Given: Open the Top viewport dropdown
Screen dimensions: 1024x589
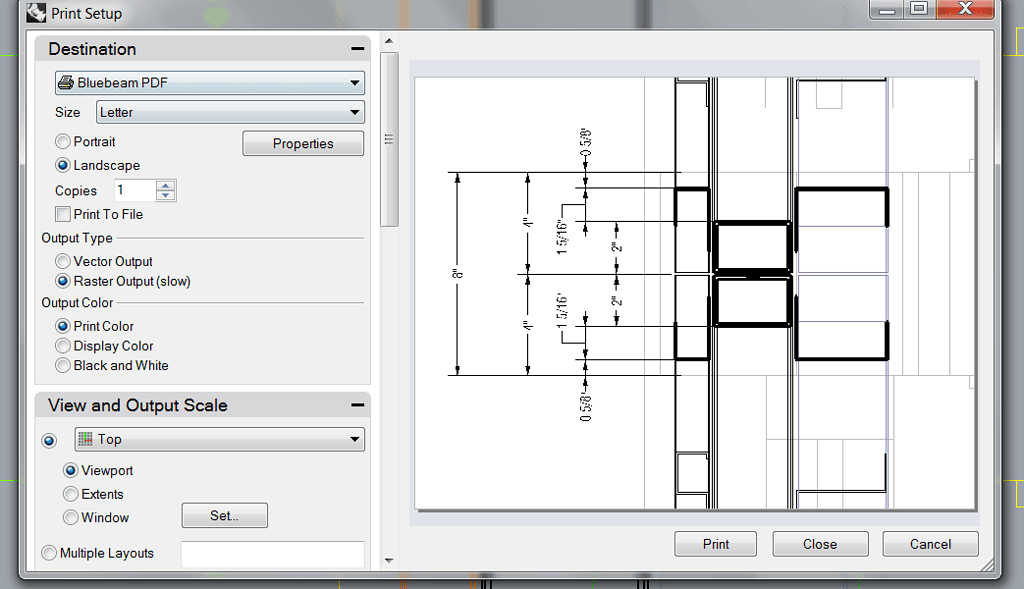Looking at the screenshot, I should (355, 439).
